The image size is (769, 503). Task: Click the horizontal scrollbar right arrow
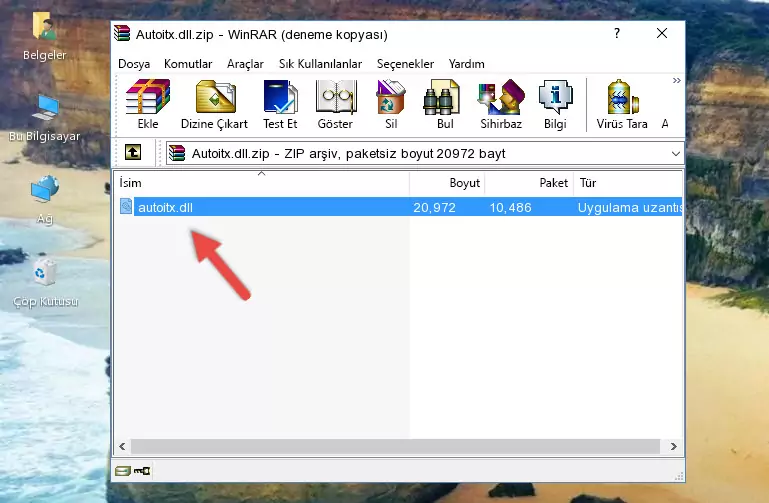pyautogui.click(x=673, y=446)
